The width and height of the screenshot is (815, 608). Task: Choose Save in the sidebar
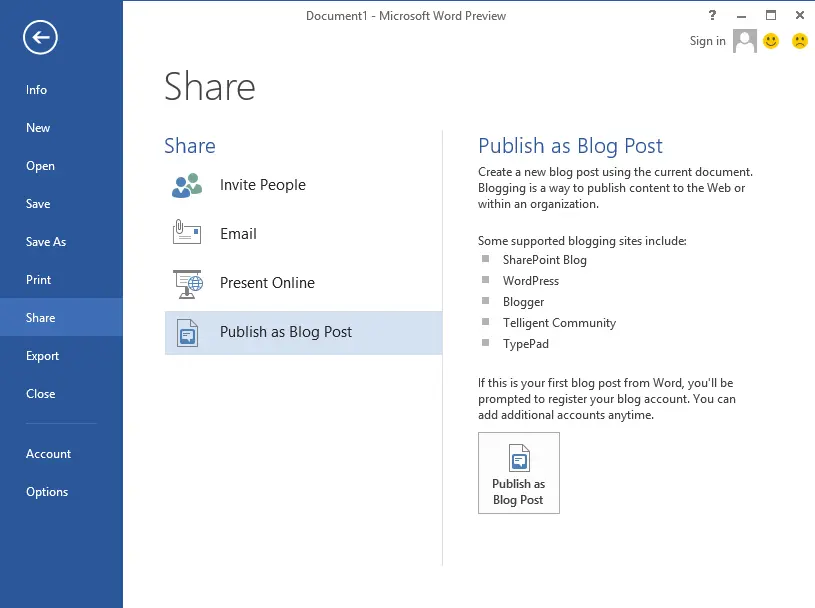[61, 204]
